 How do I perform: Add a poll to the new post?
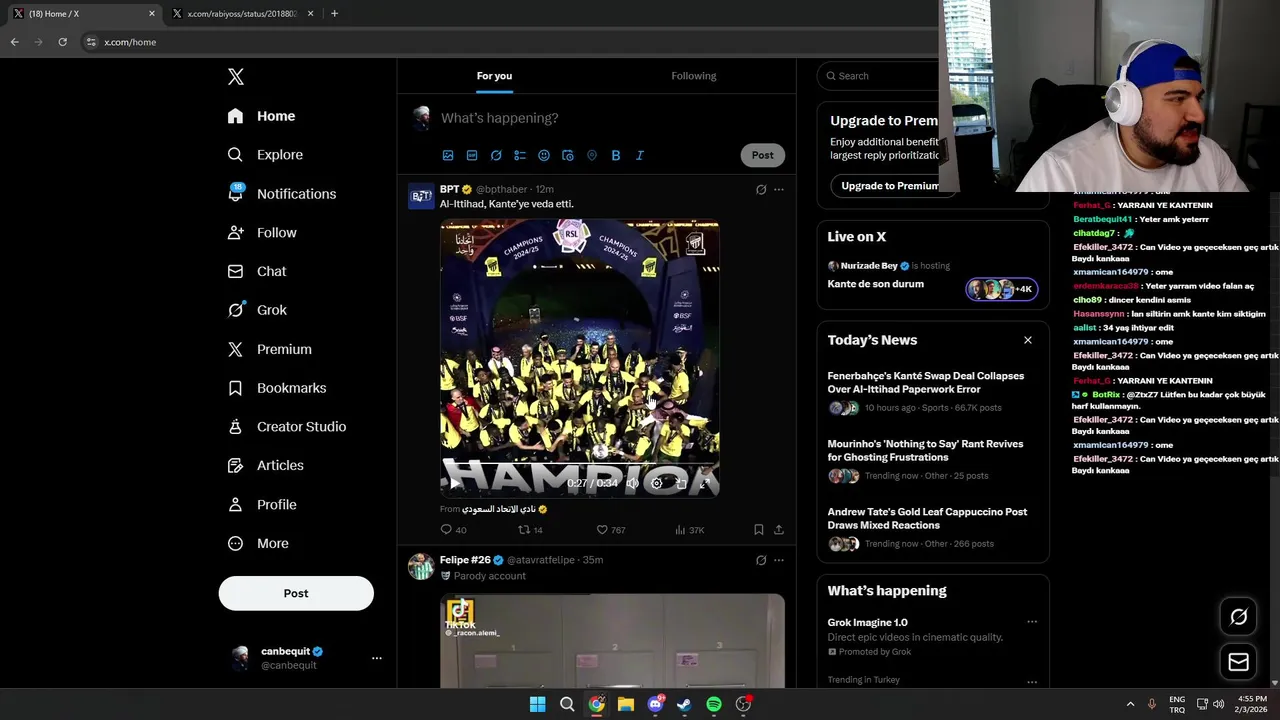(520, 155)
